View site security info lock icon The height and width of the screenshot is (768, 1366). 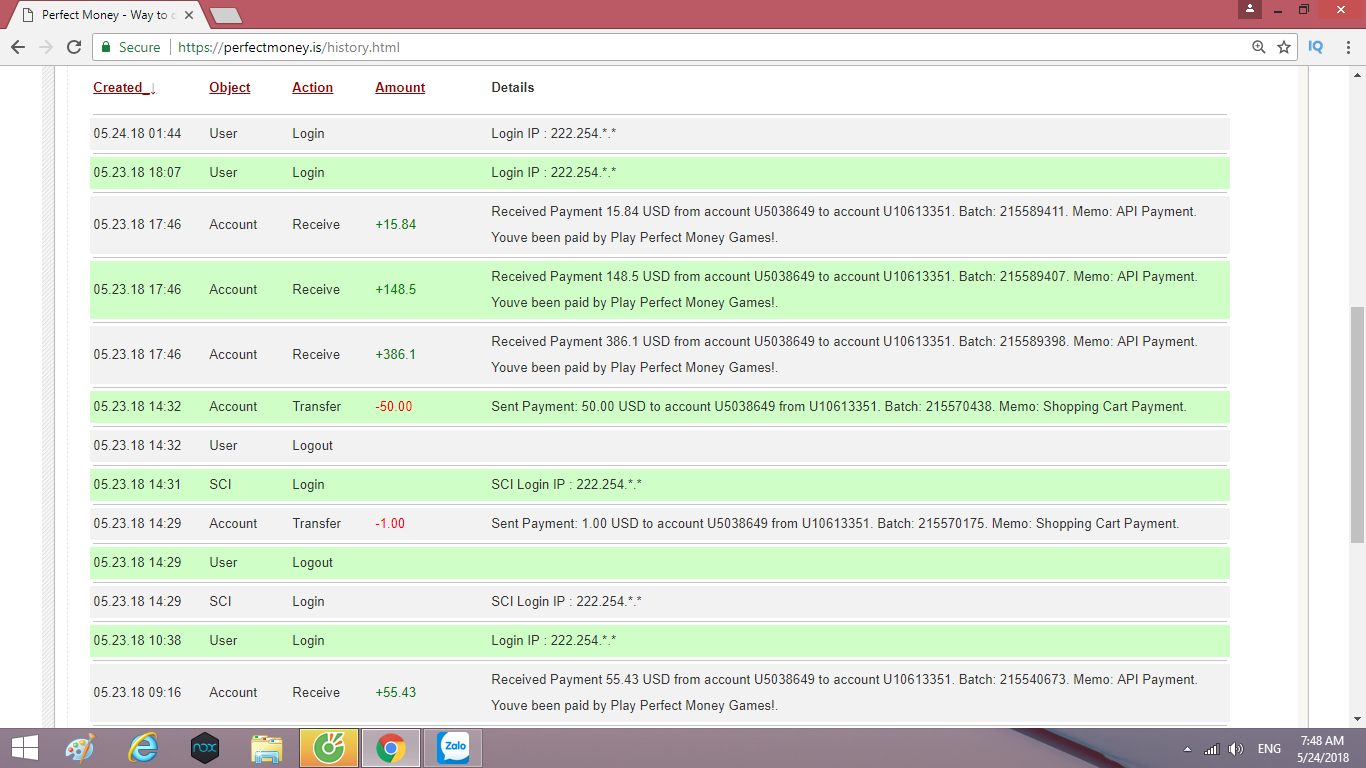[106, 47]
